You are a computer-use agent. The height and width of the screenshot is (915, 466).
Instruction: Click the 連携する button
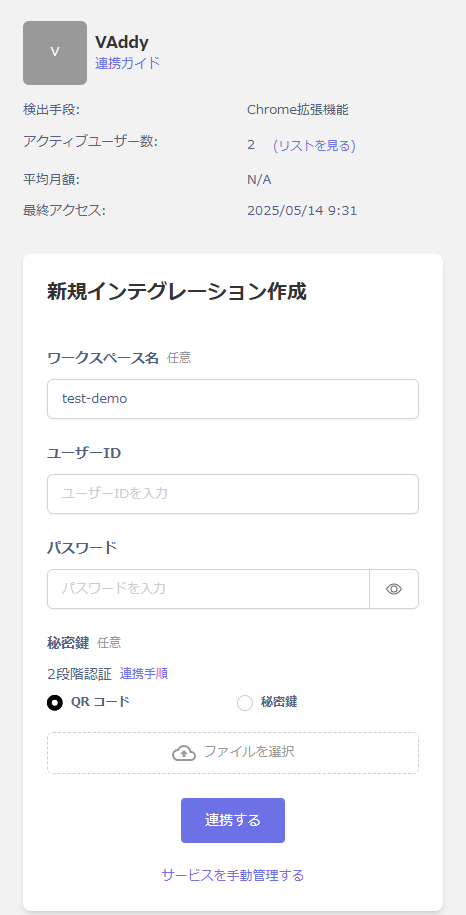[233, 820]
